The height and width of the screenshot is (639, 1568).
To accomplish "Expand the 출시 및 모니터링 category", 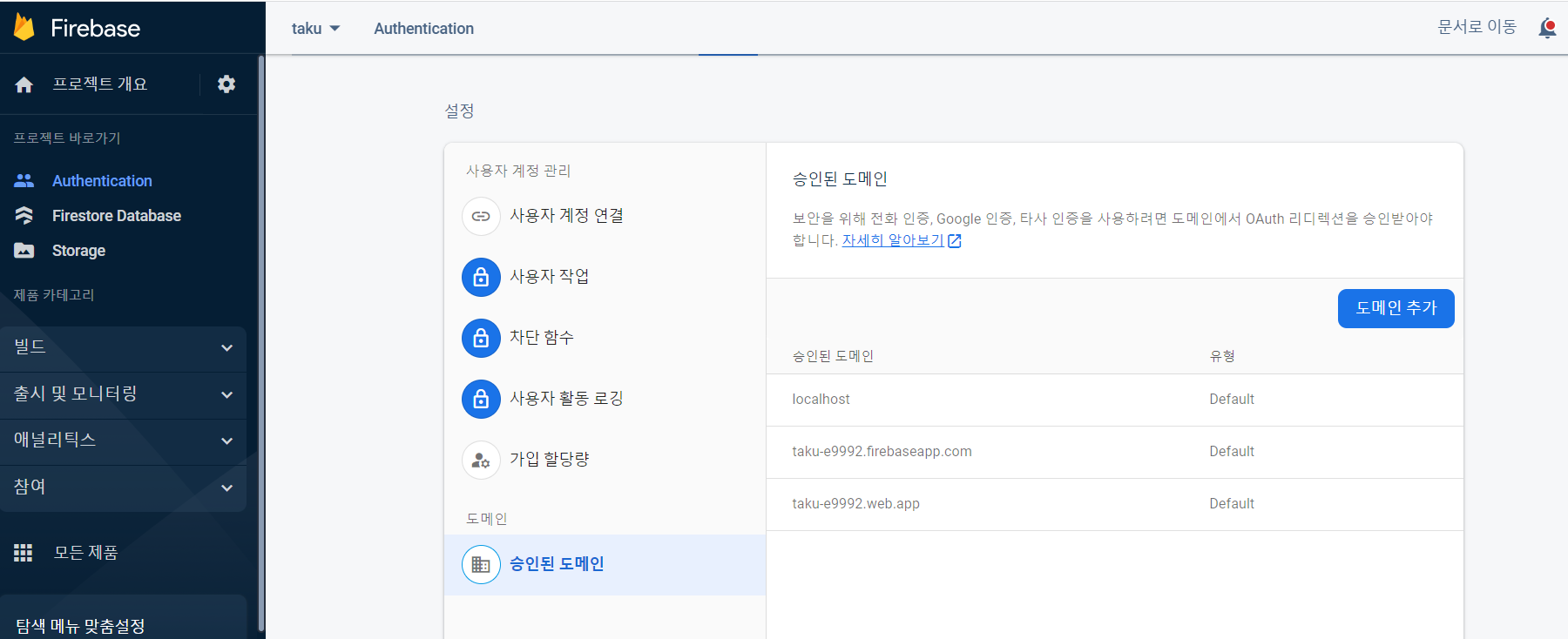I will 123,394.
